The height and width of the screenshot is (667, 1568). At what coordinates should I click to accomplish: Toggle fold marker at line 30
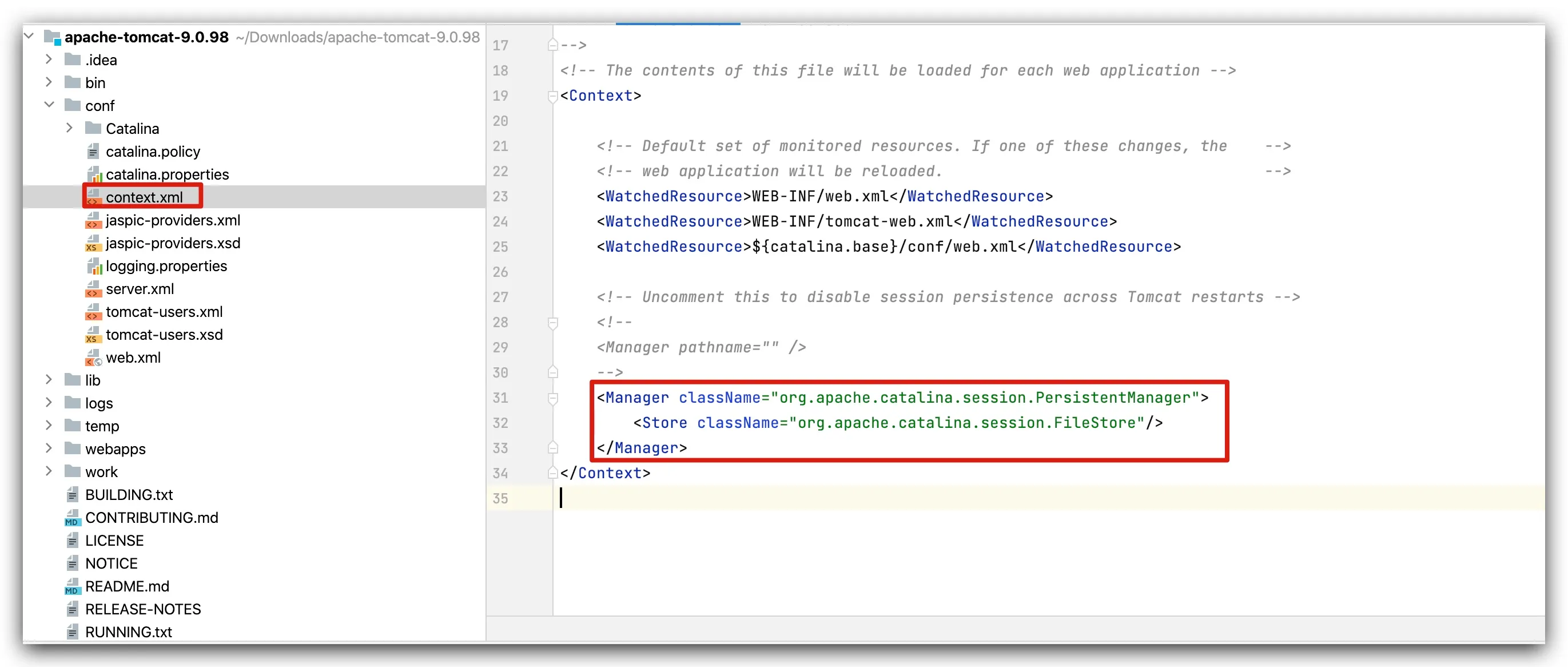553,372
